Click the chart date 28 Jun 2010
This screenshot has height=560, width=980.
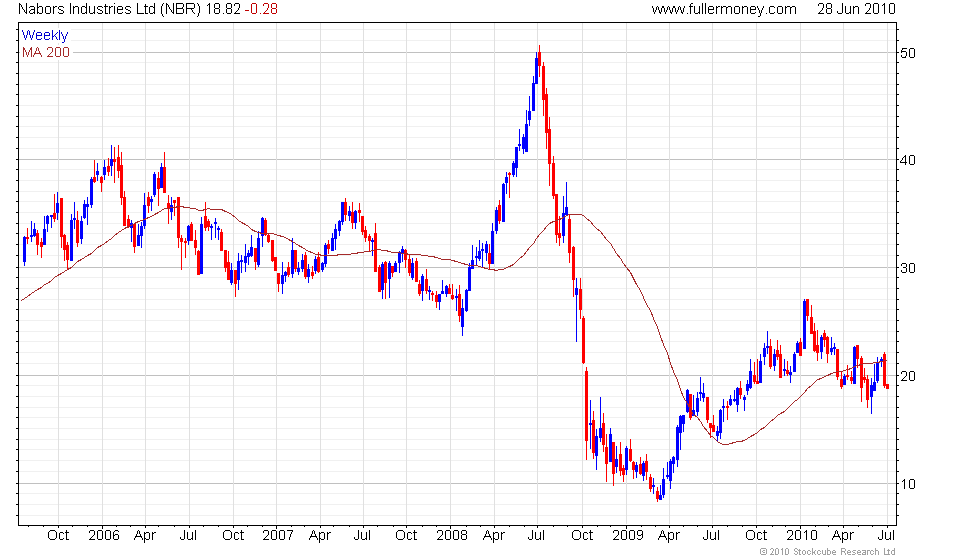(x=856, y=9)
